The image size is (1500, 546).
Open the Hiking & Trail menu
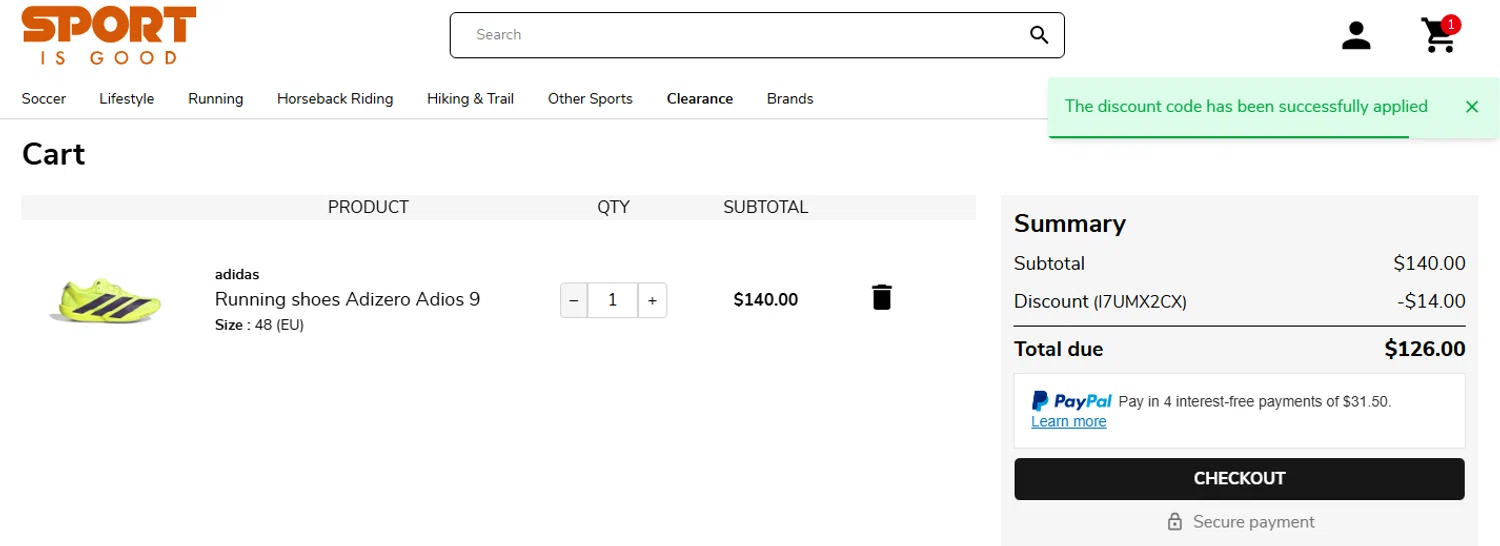470,99
